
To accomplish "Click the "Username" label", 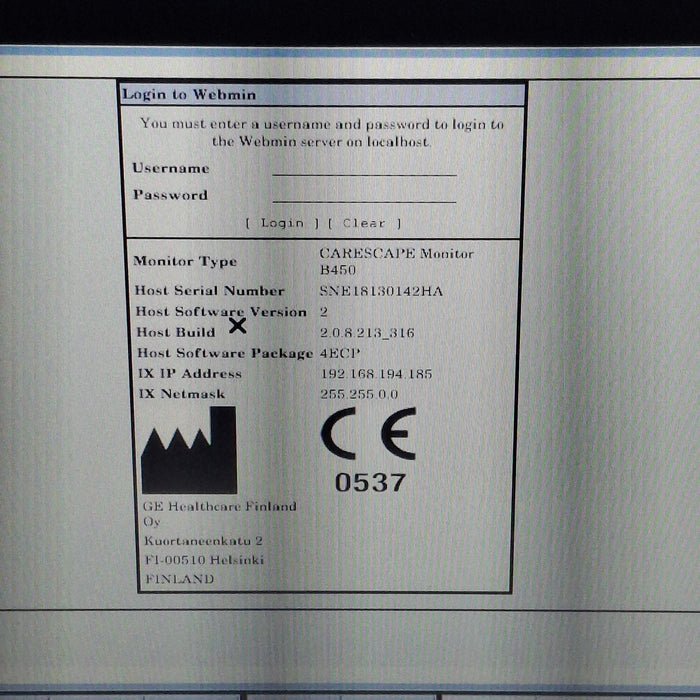I will click(x=171, y=168).
